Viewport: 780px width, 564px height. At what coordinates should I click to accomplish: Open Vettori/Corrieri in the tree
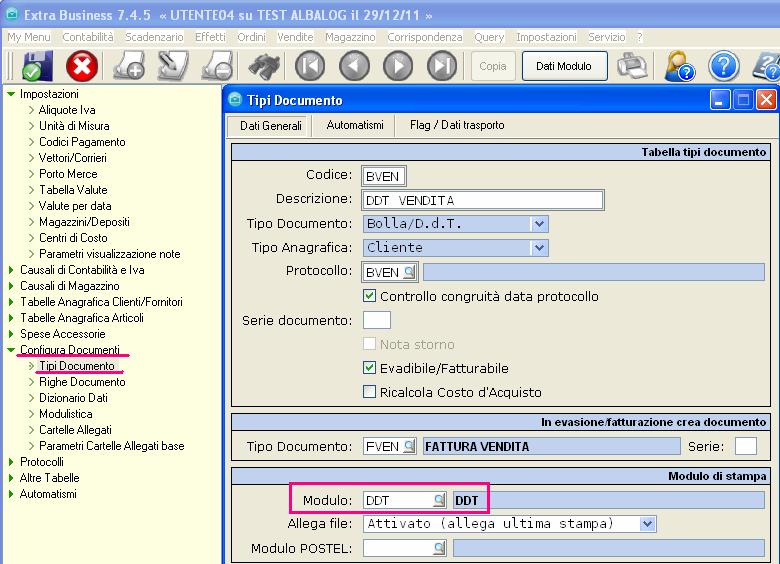tap(73, 158)
